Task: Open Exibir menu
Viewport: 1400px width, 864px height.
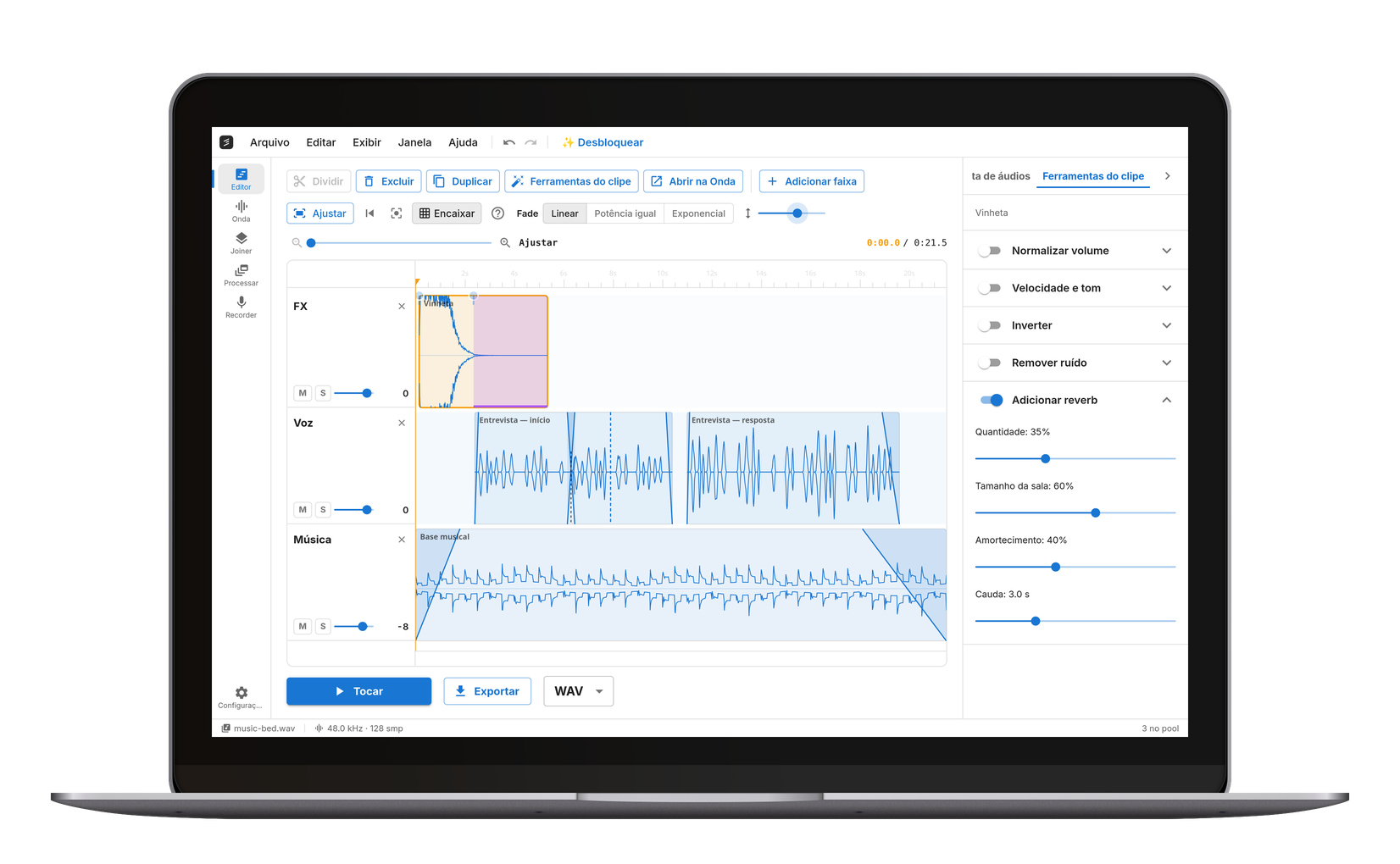Action: pos(367,142)
